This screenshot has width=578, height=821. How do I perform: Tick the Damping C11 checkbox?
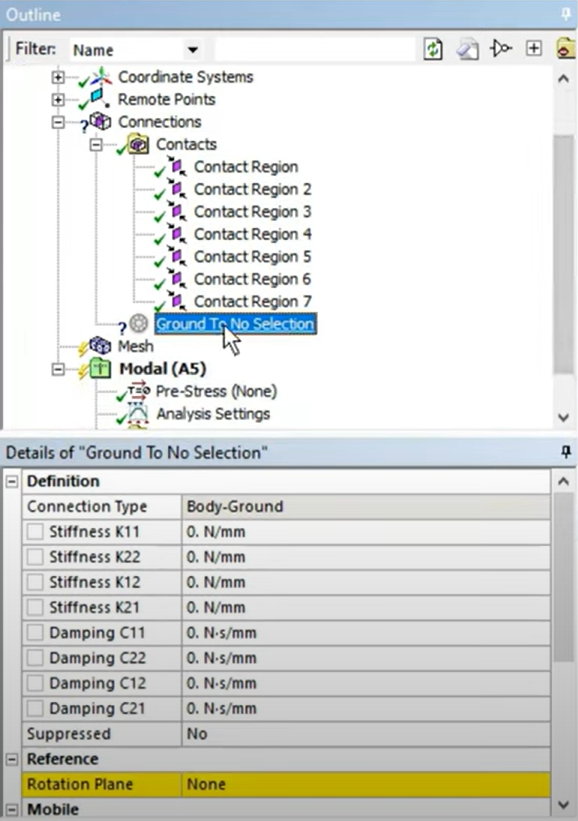coord(35,633)
